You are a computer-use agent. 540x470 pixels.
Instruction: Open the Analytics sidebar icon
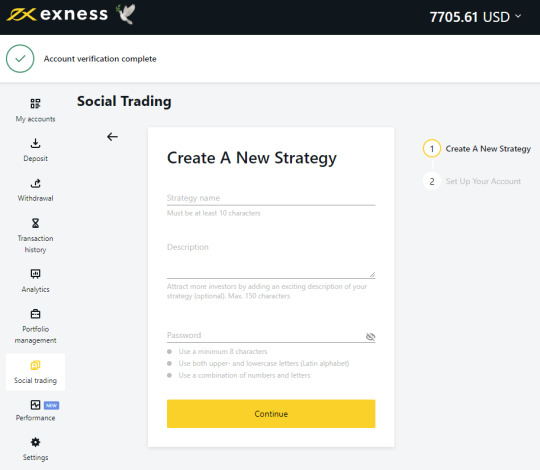(x=35, y=274)
